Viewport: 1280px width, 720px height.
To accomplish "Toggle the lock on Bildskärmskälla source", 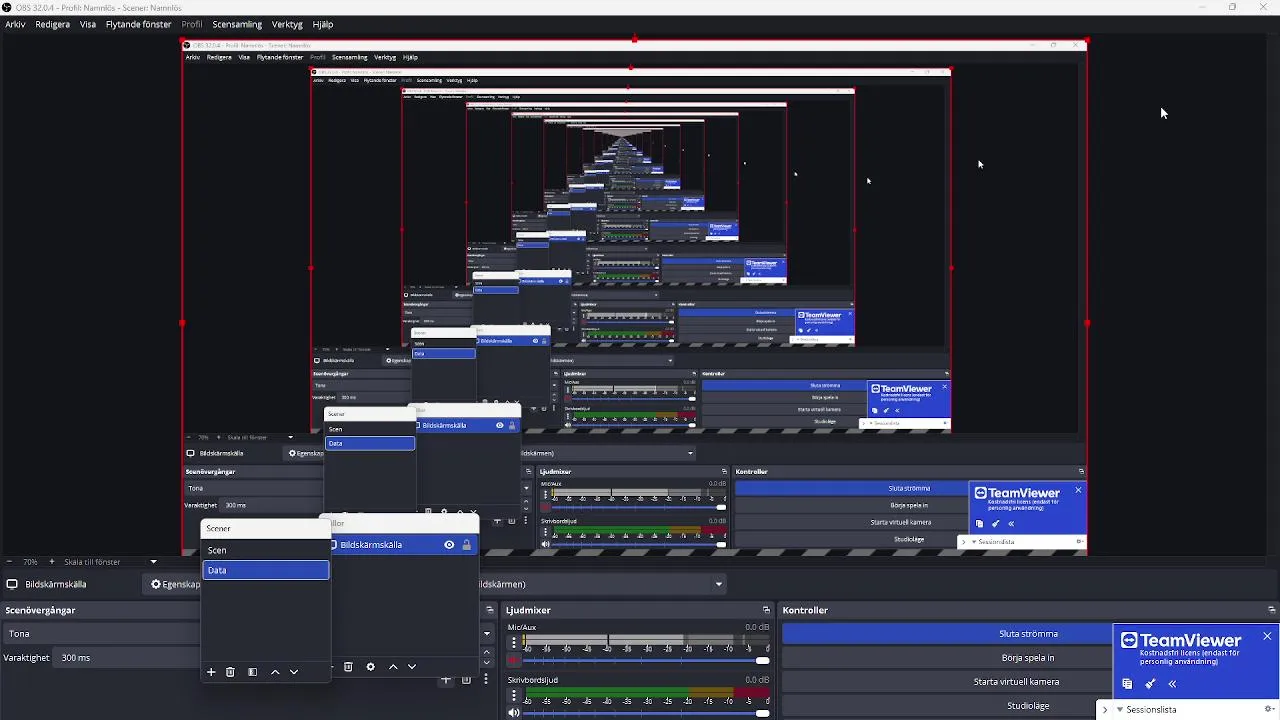I will [466, 545].
